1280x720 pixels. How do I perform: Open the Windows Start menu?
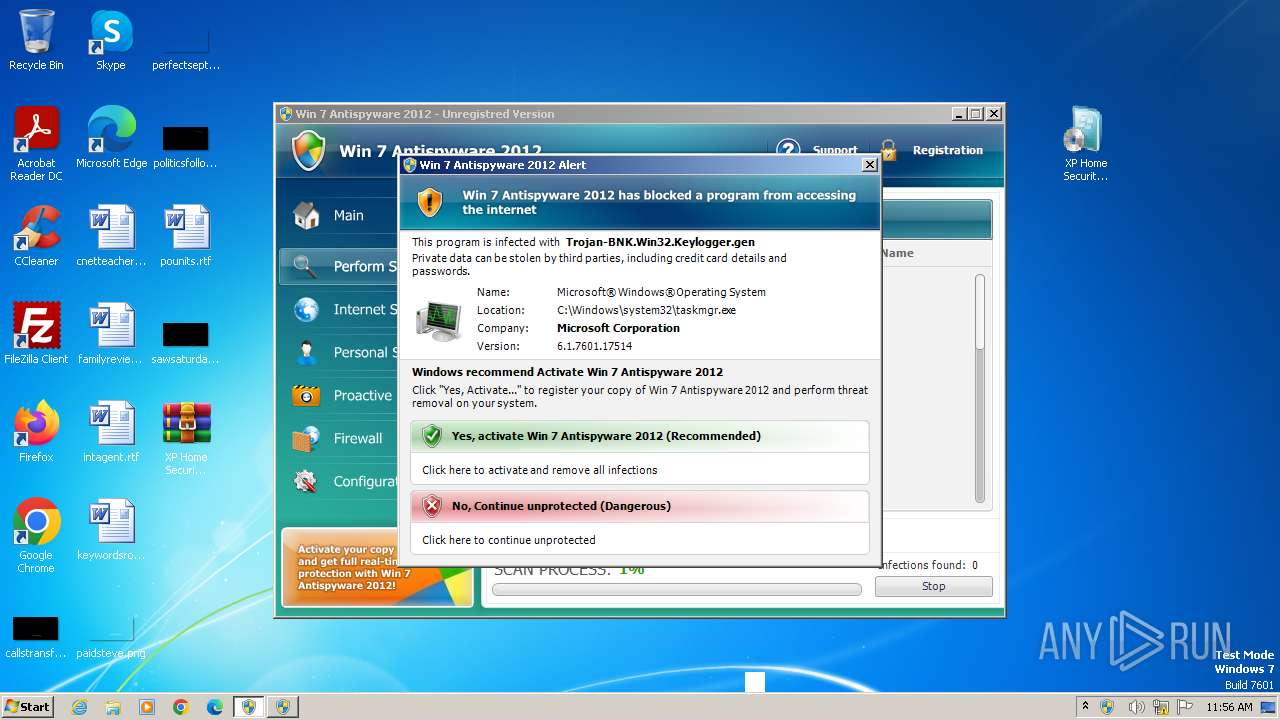pos(28,706)
